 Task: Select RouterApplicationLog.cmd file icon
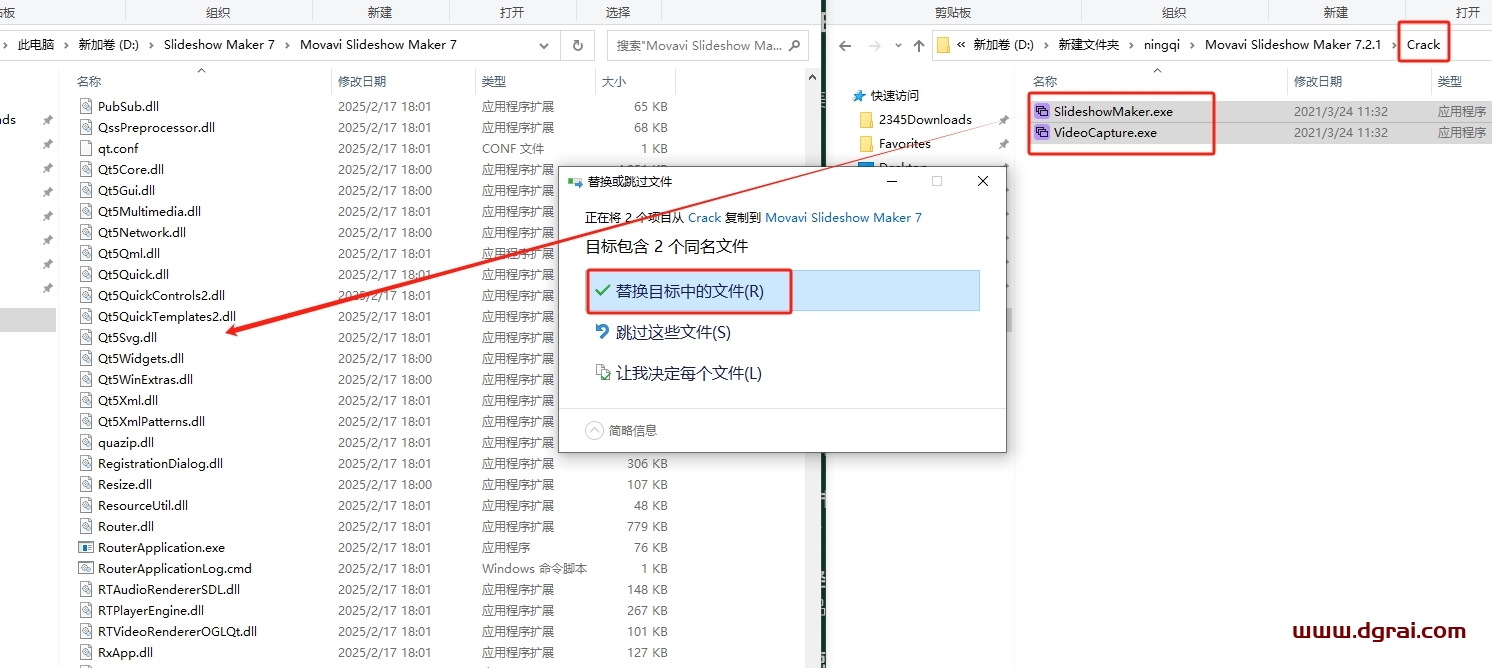[x=86, y=568]
